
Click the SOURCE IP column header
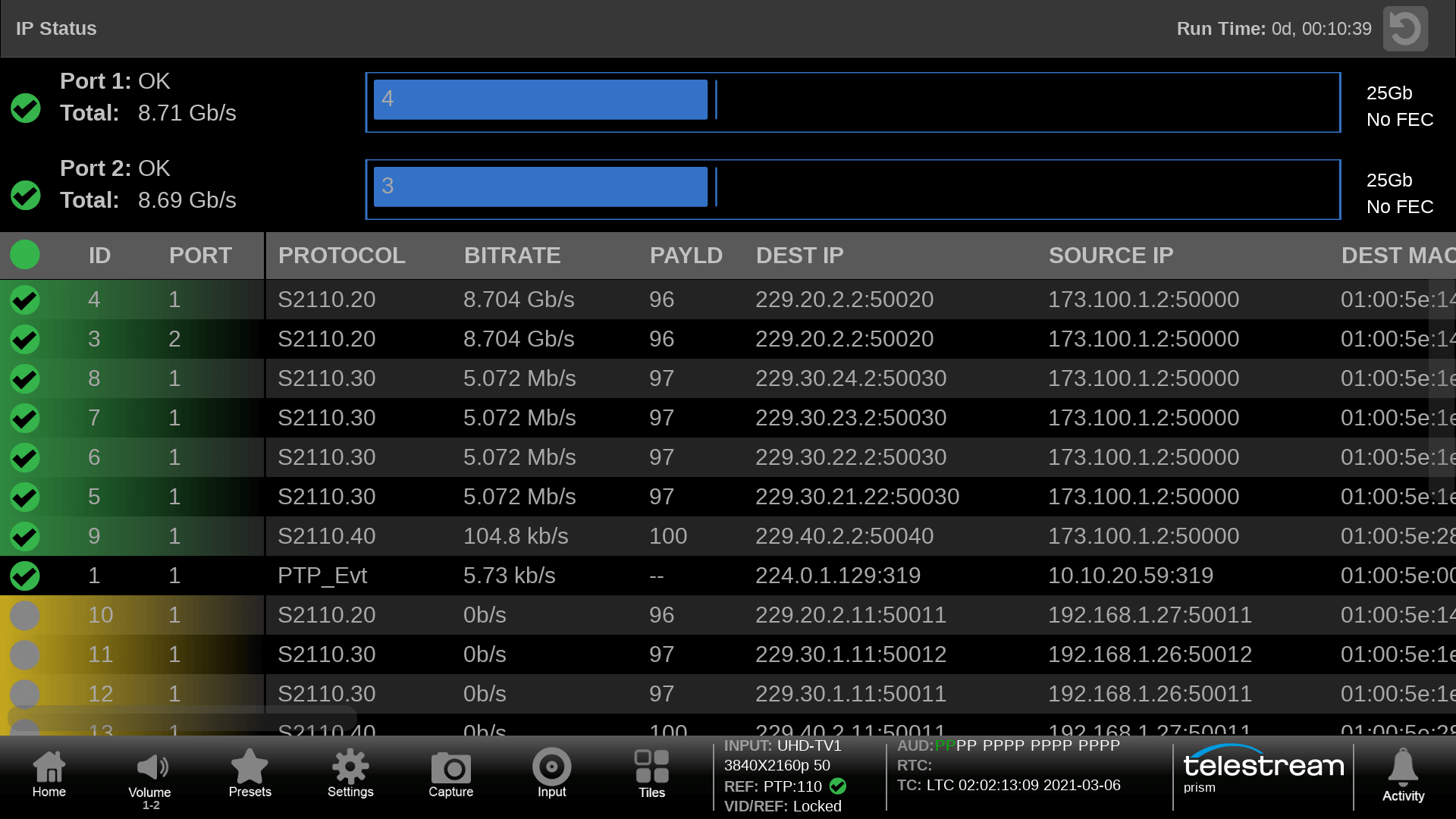(1110, 256)
